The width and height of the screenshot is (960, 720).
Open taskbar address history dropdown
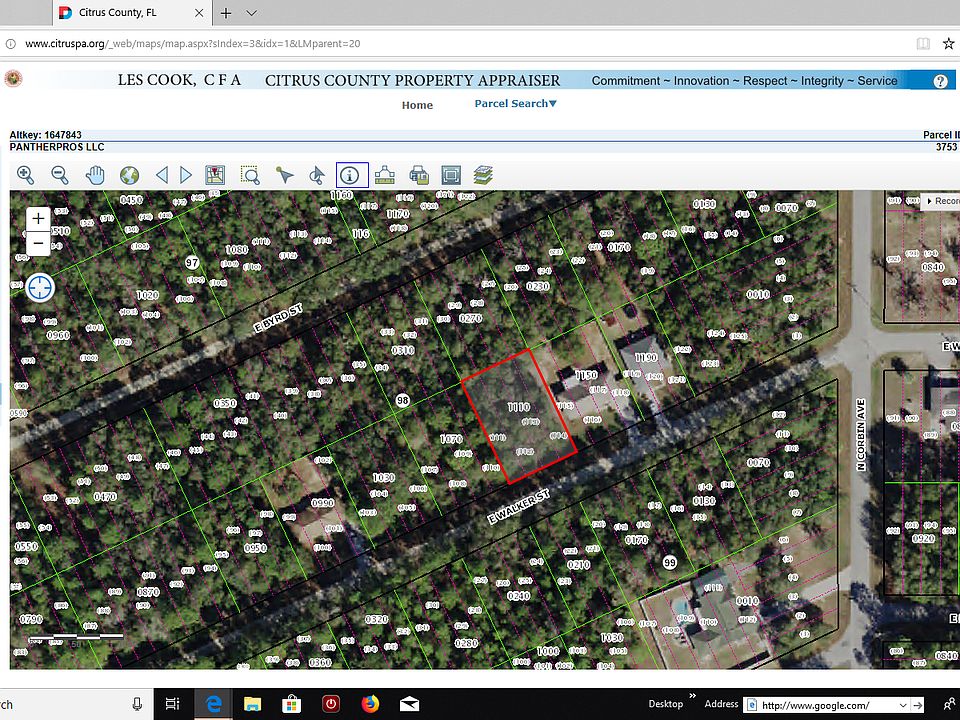(x=902, y=705)
